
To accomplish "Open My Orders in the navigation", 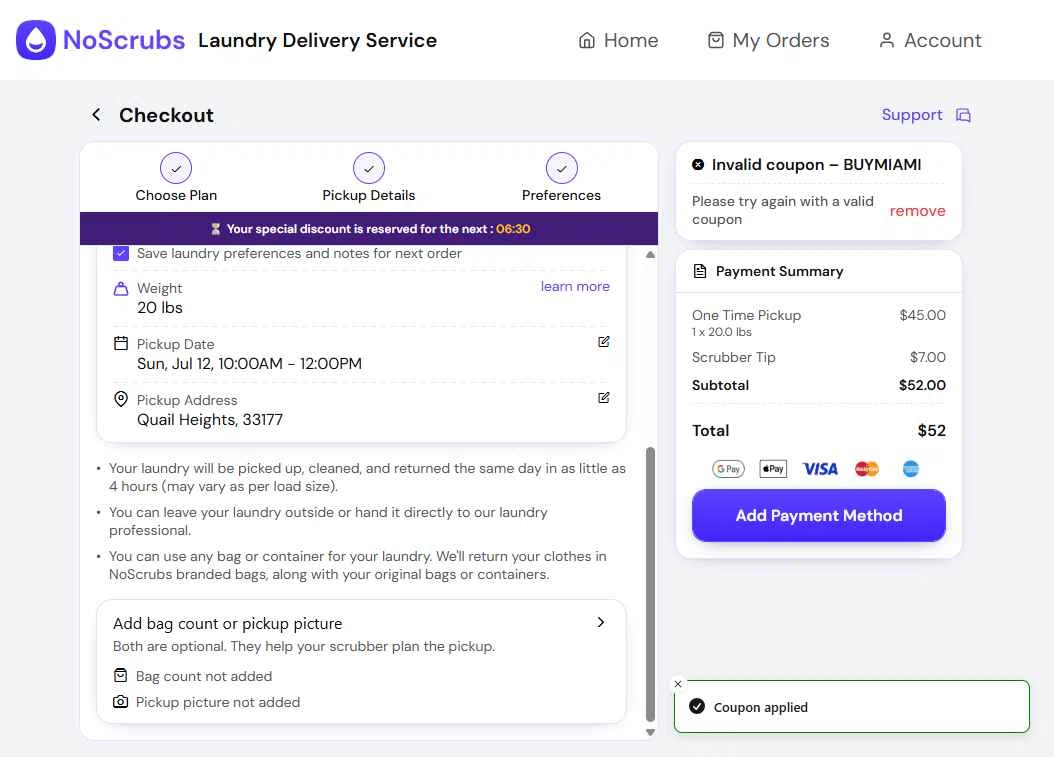I will pos(768,40).
